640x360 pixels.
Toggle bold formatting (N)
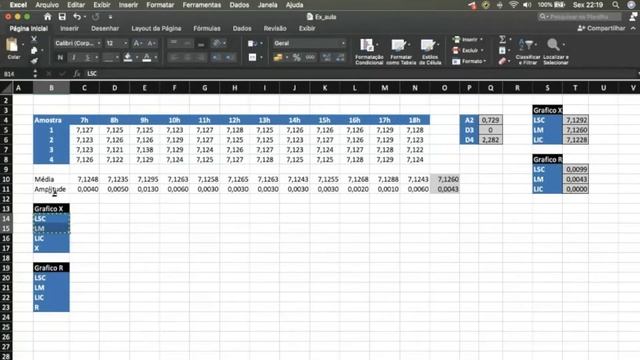[x=60, y=58]
